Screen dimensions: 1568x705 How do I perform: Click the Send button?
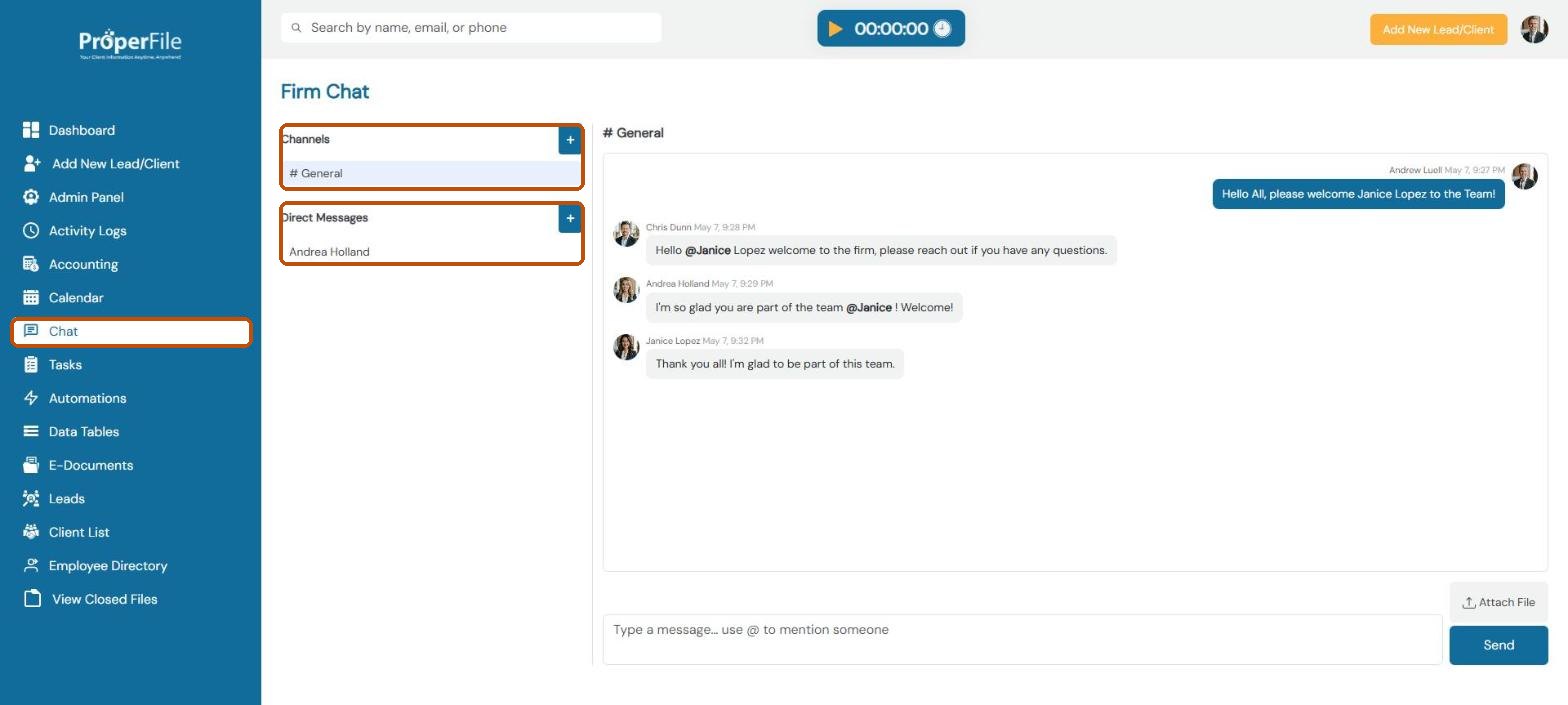(x=1498, y=645)
